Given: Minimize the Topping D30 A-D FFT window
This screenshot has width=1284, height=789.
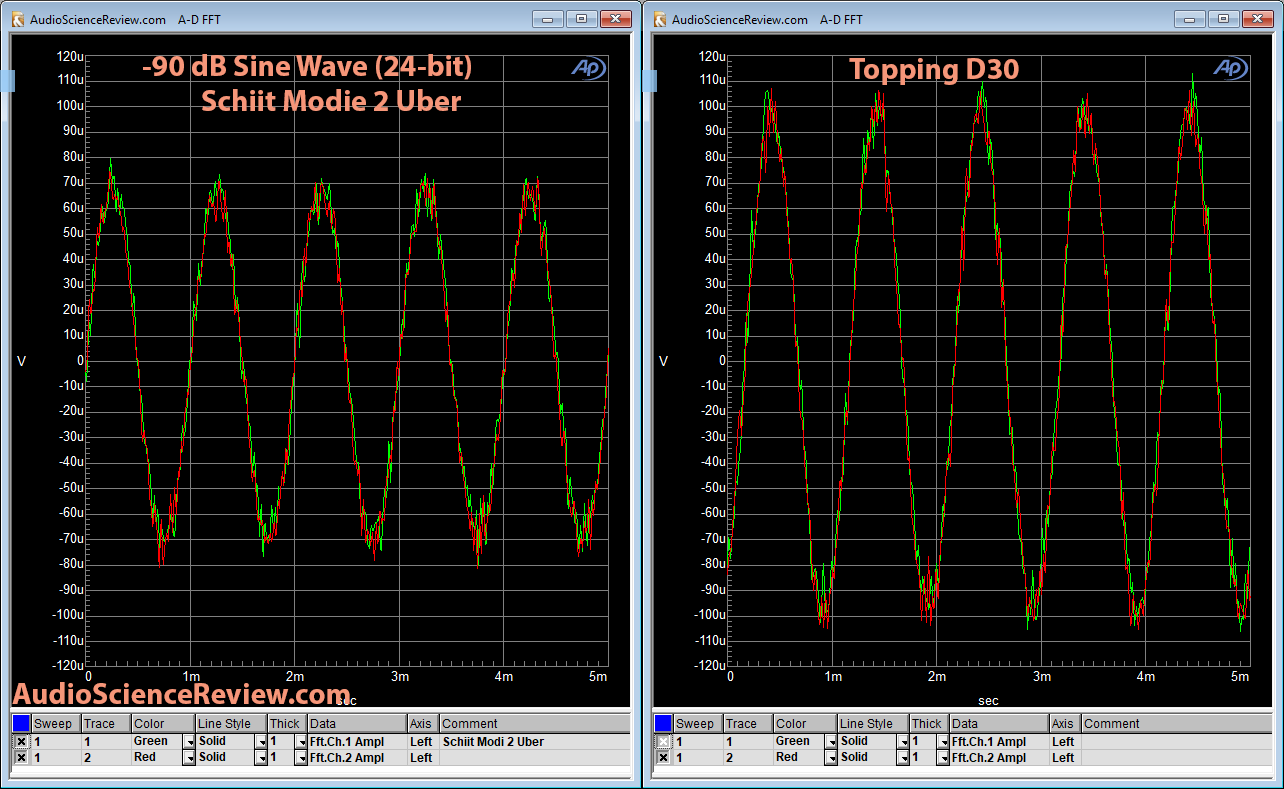Looking at the screenshot, I should click(x=1189, y=18).
